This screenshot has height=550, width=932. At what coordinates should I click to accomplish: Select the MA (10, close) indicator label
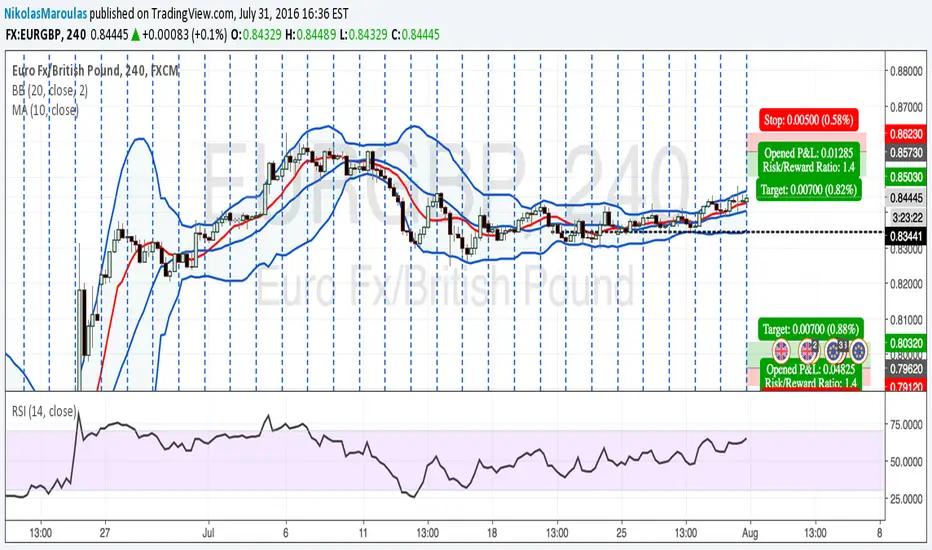tap(45, 110)
